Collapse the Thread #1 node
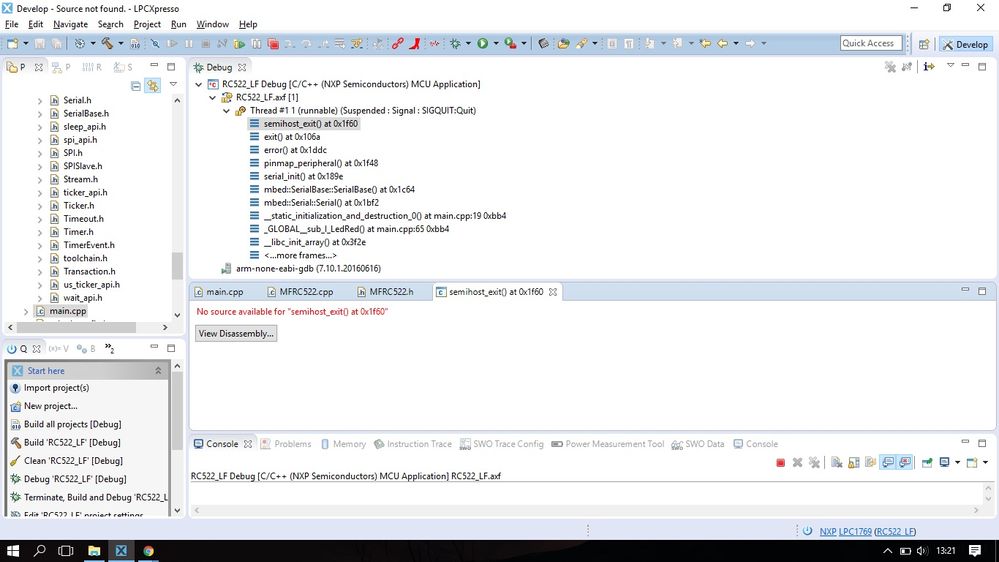 coord(226,111)
